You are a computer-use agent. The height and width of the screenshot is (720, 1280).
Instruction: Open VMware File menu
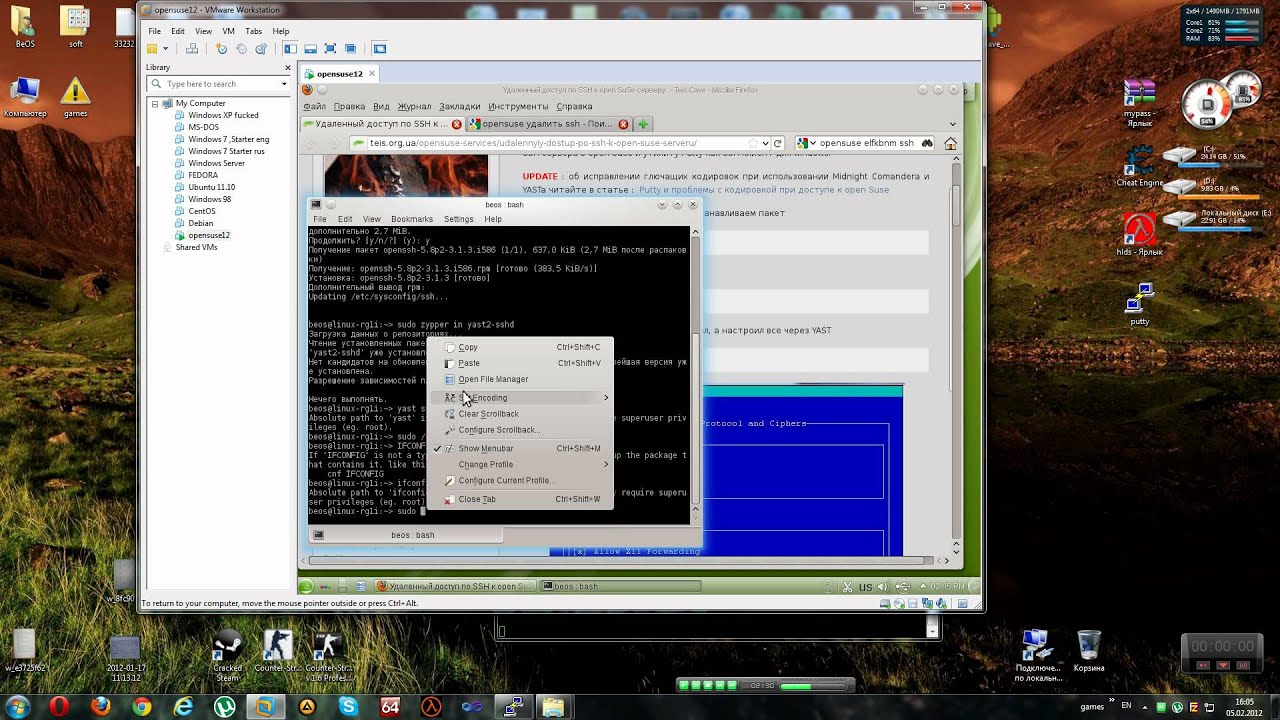click(155, 31)
